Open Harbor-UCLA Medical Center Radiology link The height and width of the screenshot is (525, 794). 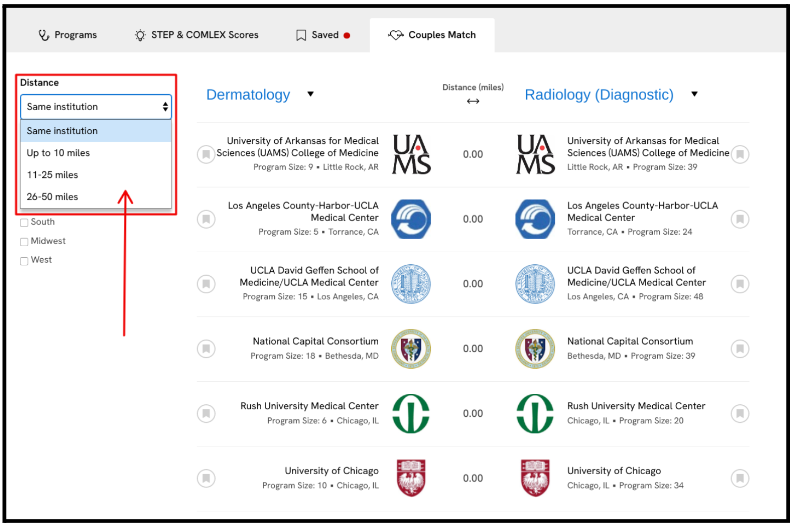click(x=643, y=212)
